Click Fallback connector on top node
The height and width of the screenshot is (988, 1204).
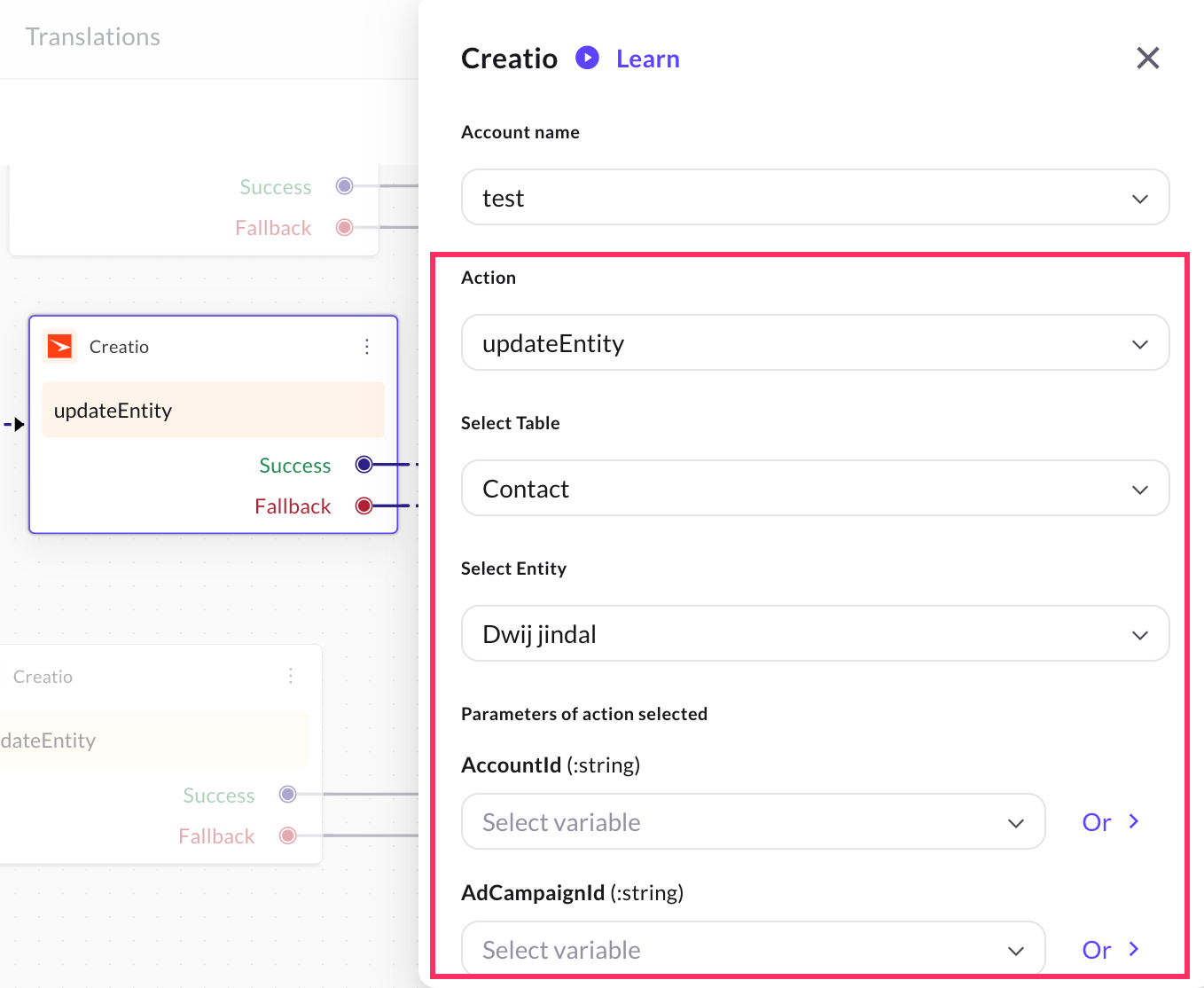345,228
